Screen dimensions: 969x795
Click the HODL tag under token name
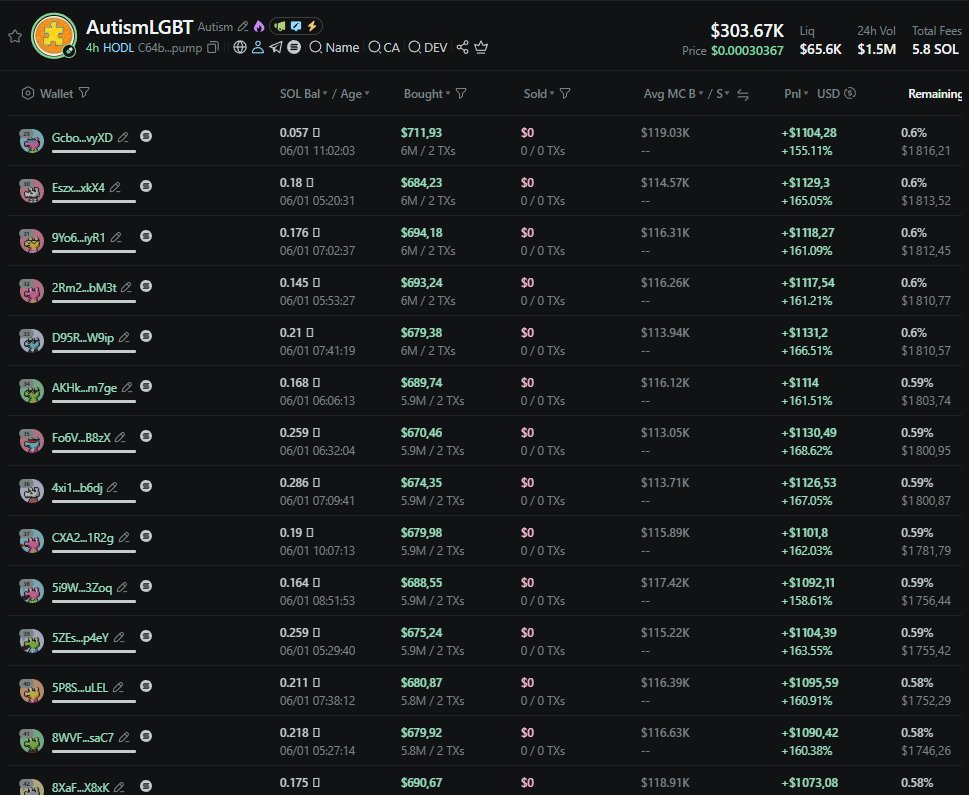pos(118,48)
